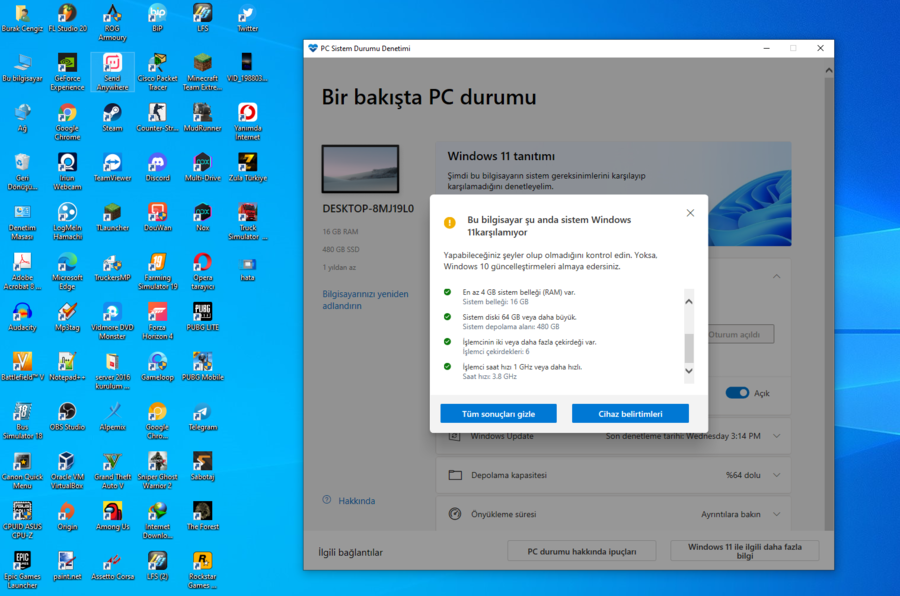Select the Iriun Webcam icon

point(67,172)
